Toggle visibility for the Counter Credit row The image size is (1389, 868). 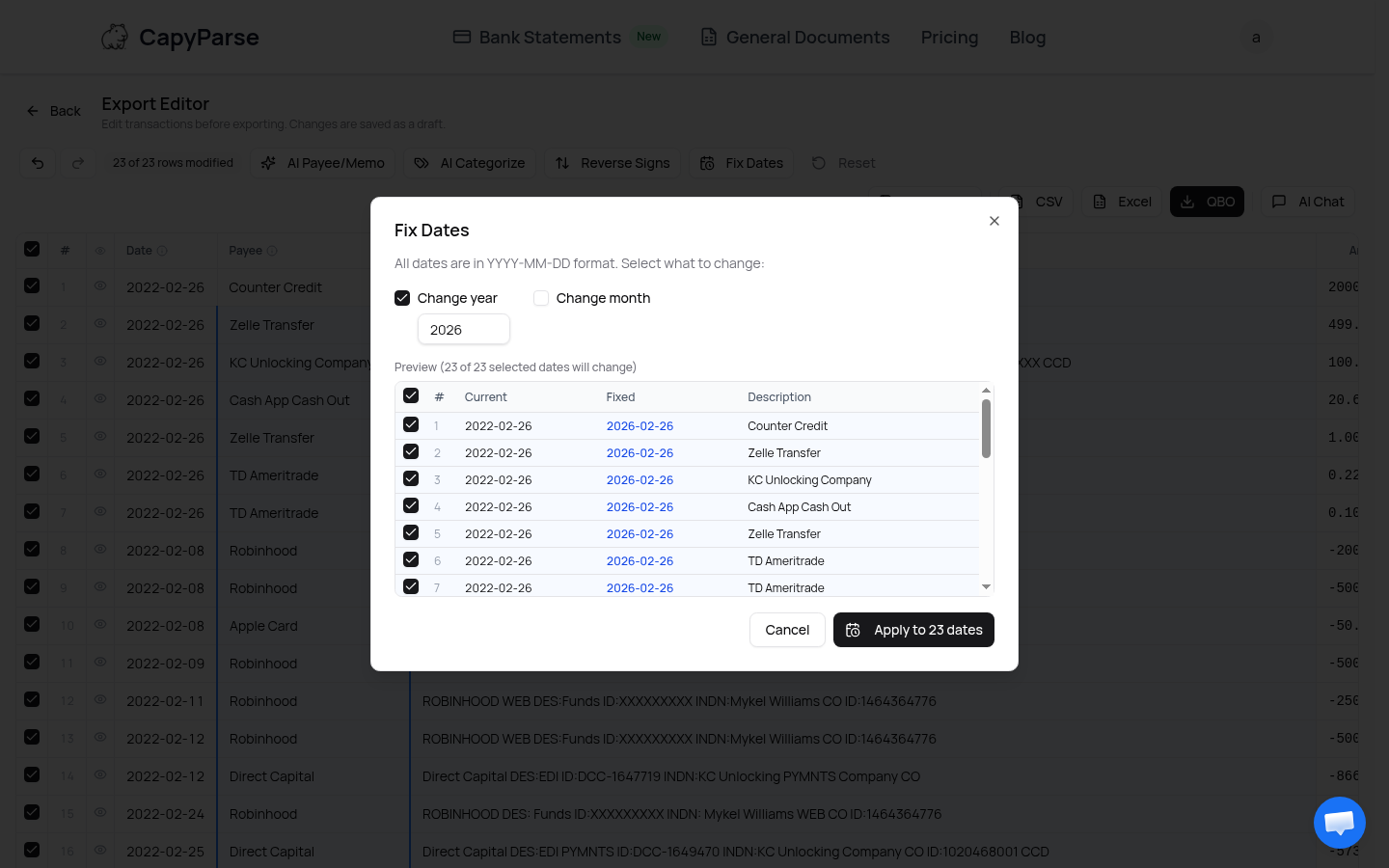click(100, 287)
